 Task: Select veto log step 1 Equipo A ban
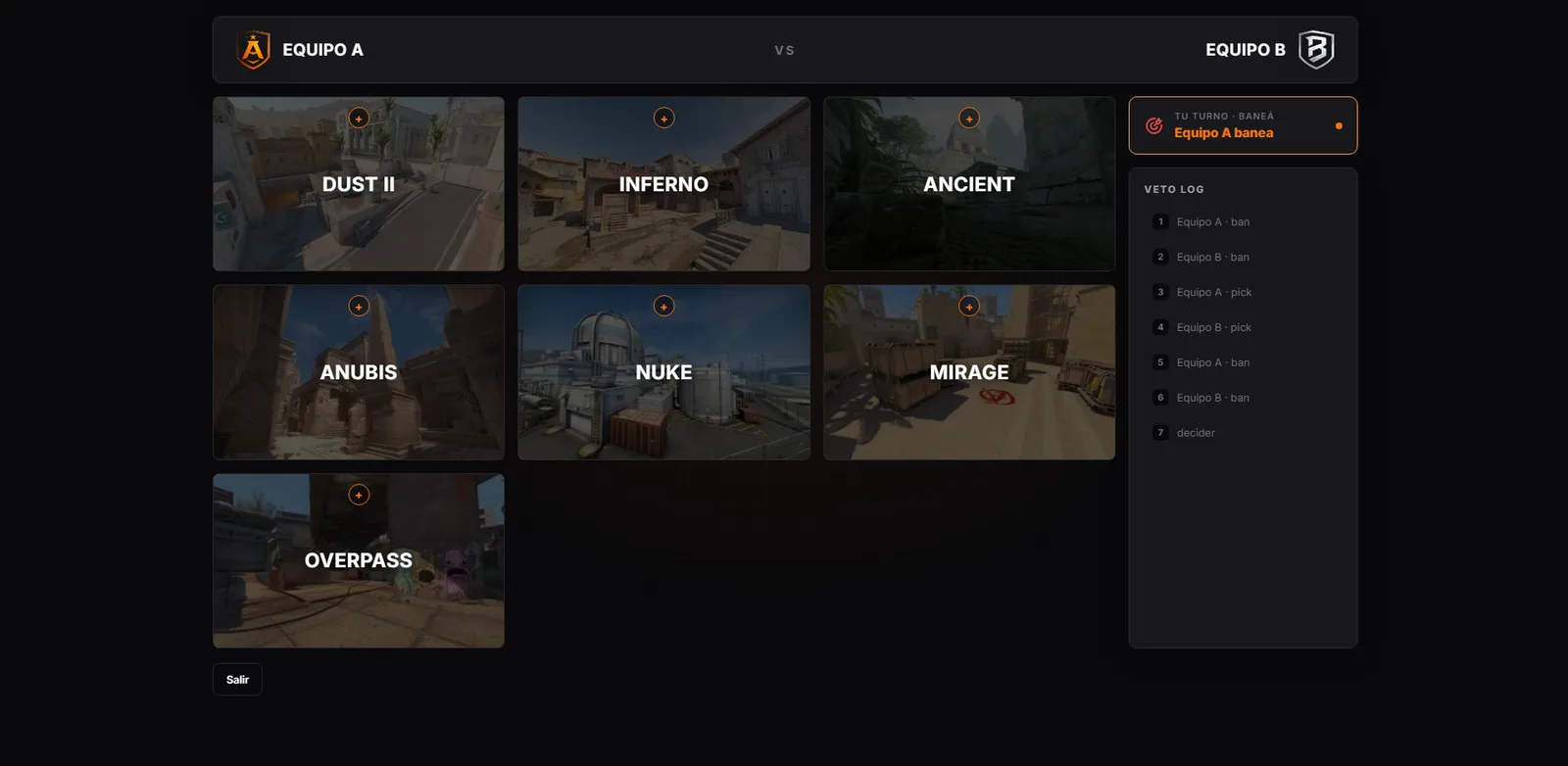[x=1243, y=222]
